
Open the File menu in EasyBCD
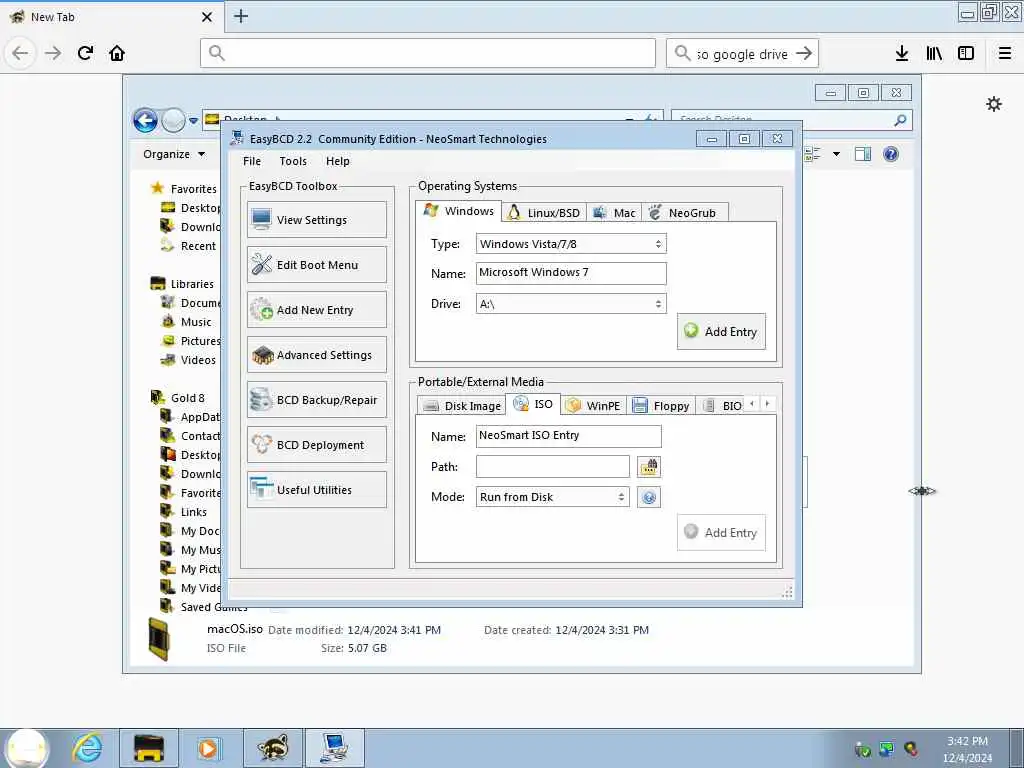[251, 161]
